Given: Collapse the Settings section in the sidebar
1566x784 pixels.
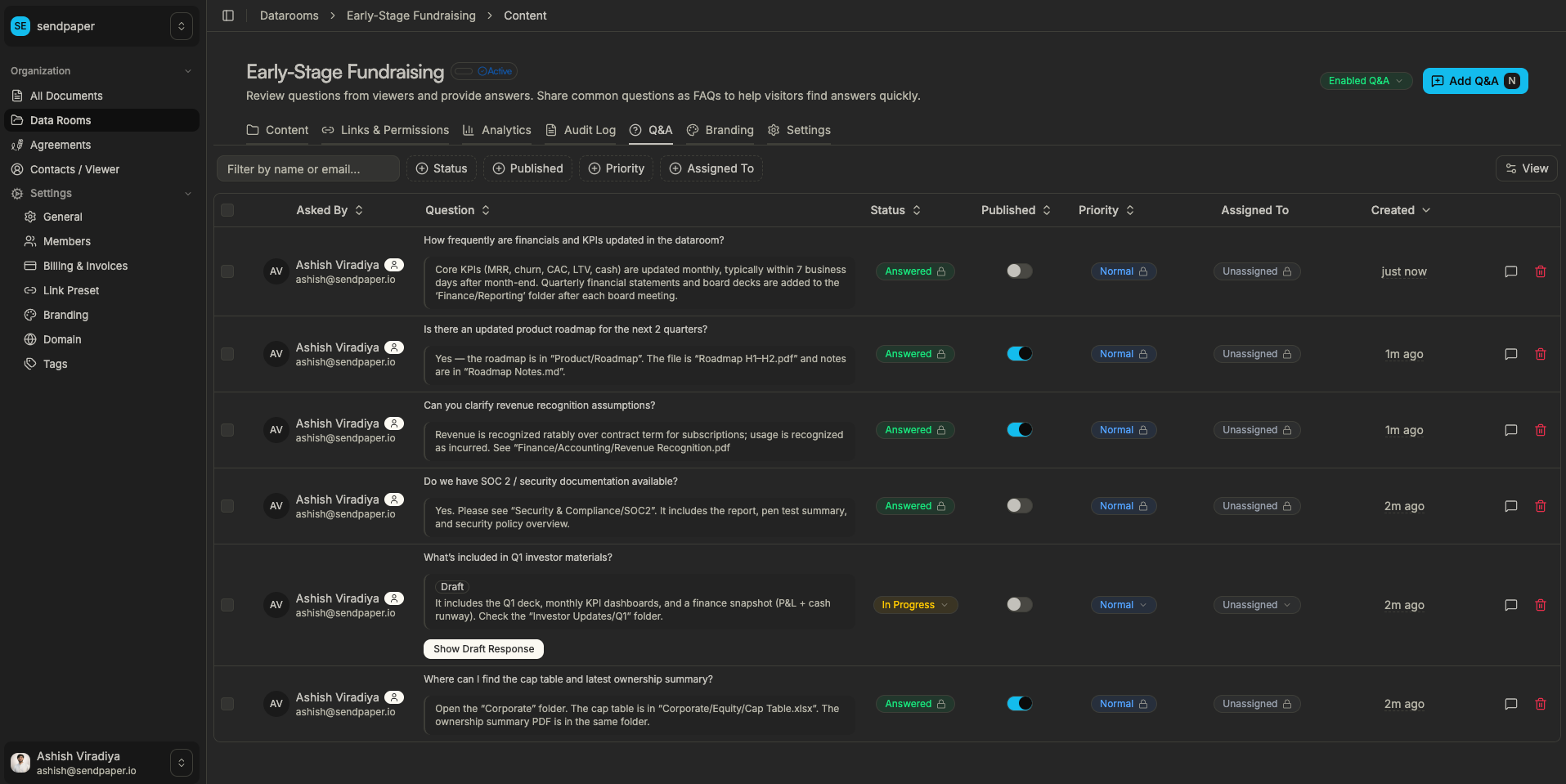Looking at the screenshot, I should point(189,193).
